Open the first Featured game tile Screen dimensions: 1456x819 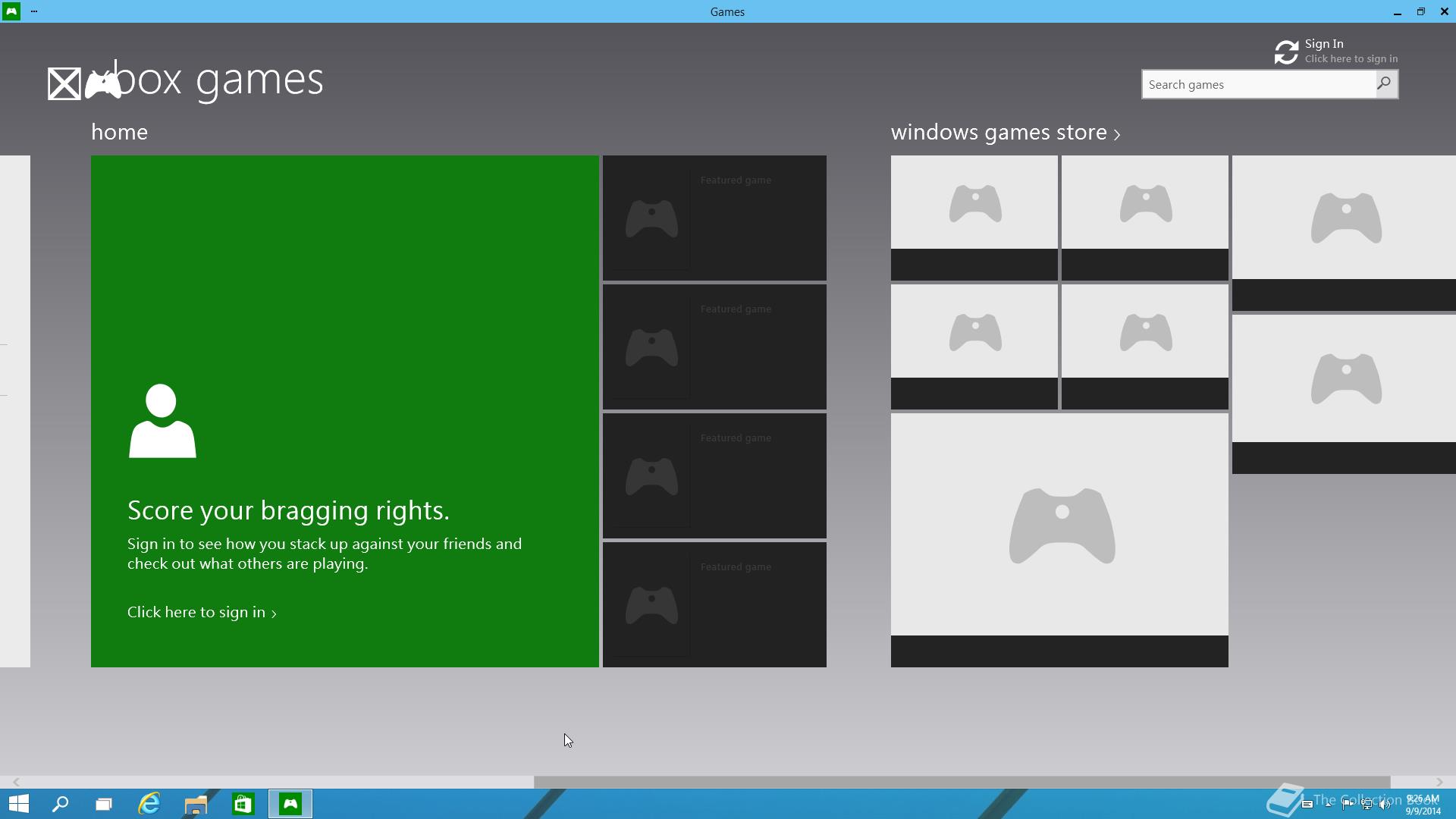coord(714,218)
